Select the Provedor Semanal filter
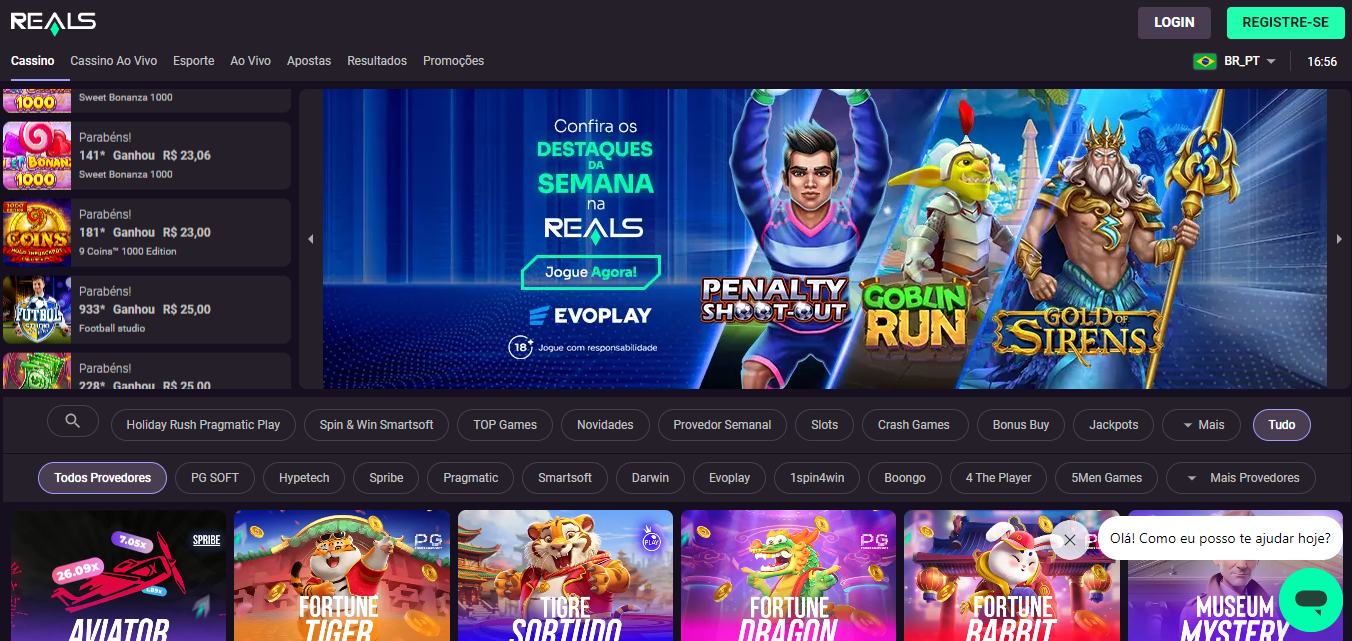Screen dimensions: 1352x641 pyautogui.click(x=722, y=425)
